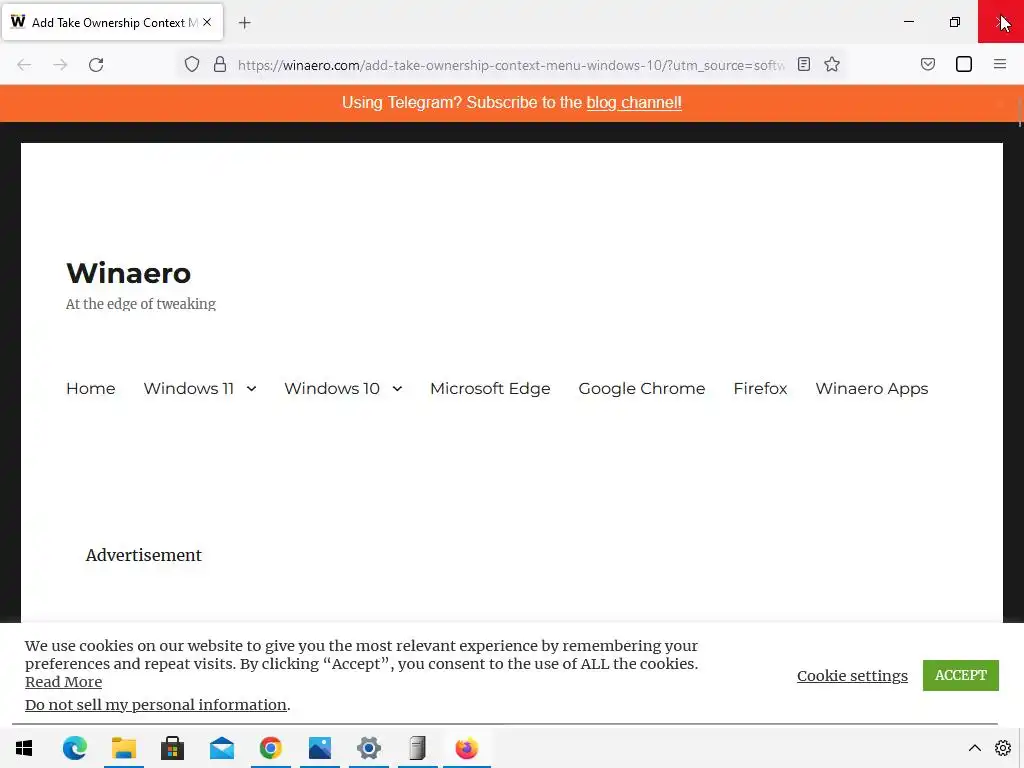Bookmark this page with the star icon
The image size is (1024, 768).
831,64
